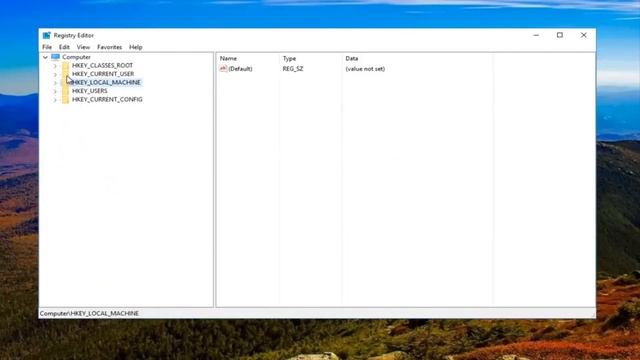Viewport: 640px width, 360px height.
Task: Open the Help menu
Action: point(136,47)
